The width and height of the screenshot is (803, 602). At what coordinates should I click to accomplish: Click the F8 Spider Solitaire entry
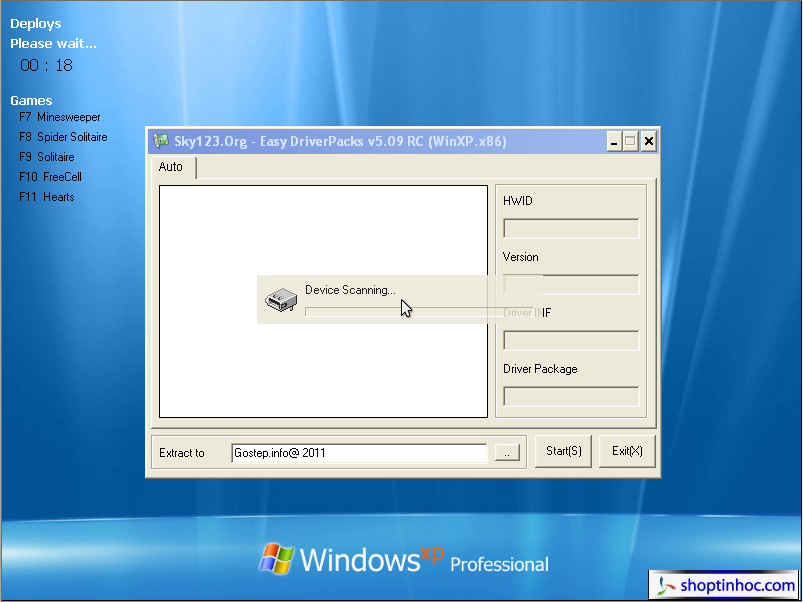pos(63,137)
